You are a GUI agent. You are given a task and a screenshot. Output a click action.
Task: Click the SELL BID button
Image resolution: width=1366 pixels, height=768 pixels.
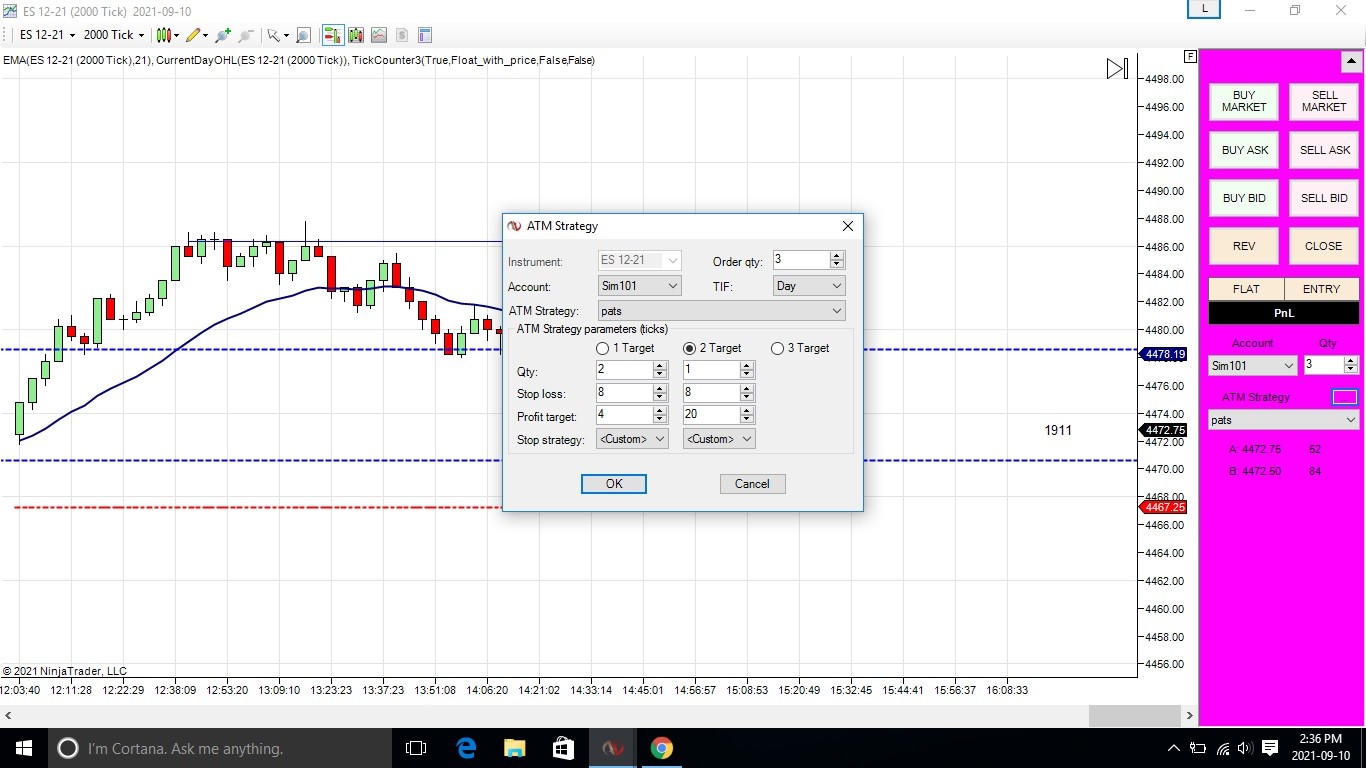pyautogui.click(x=1324, y=198)
